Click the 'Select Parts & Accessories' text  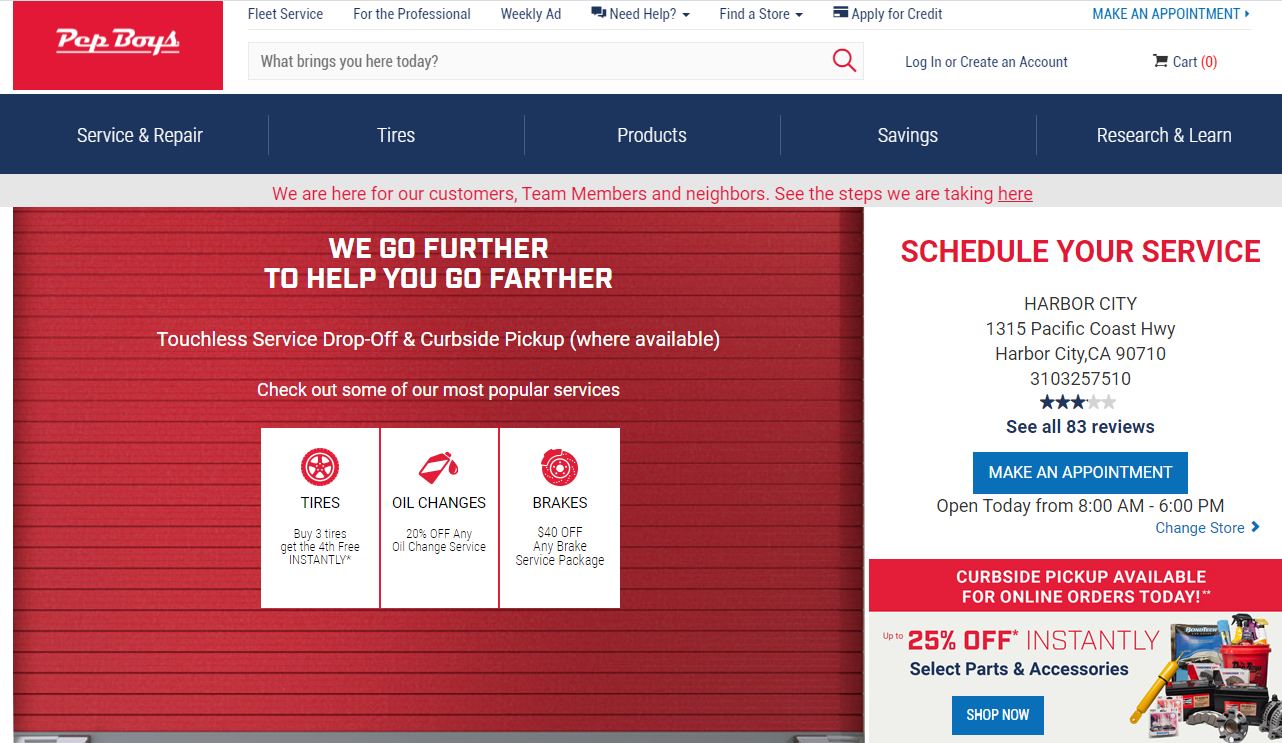tap(1019, 669)
